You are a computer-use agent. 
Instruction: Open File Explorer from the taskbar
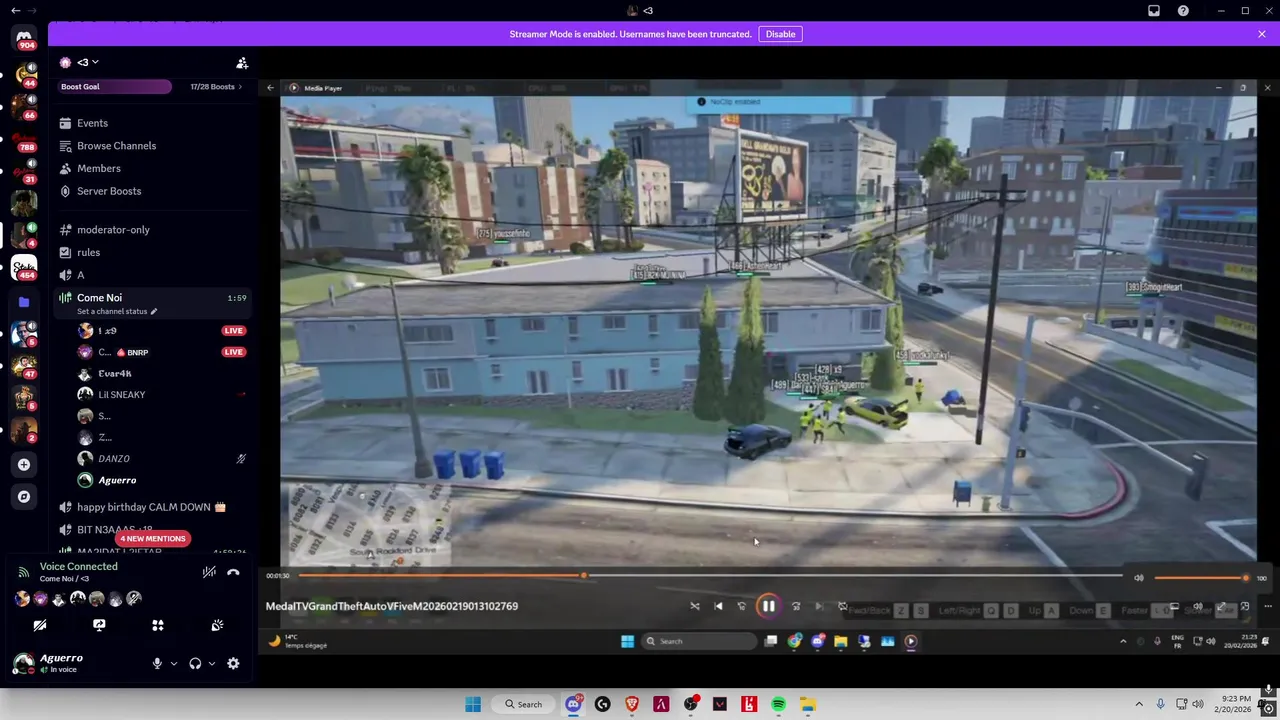click(x=807, y=704)
